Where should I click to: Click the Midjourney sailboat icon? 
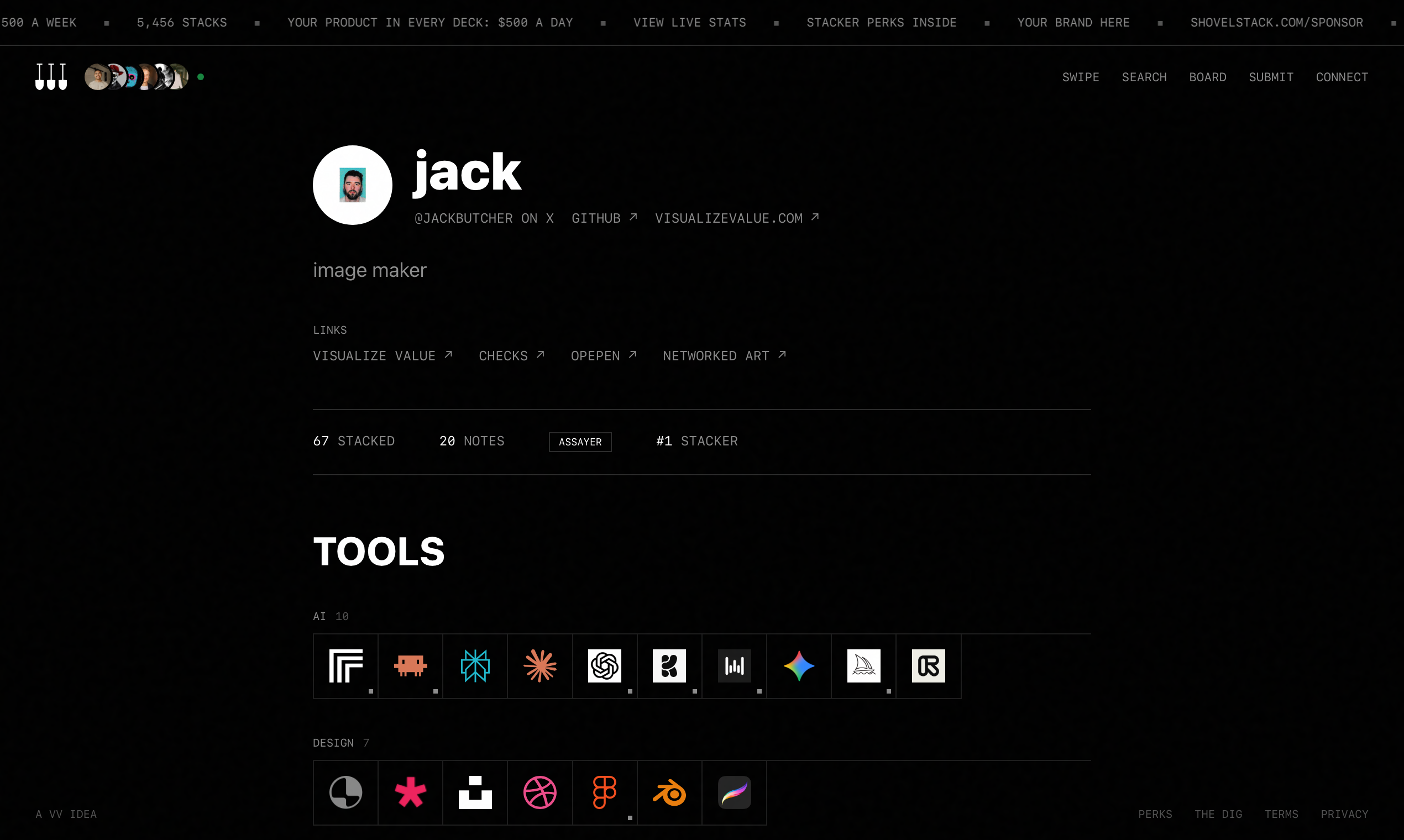864,666
